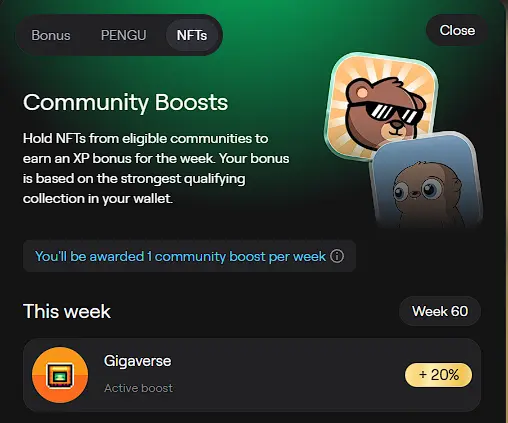
Task: Click the Week 60 badge
Action: coord(440,311)
